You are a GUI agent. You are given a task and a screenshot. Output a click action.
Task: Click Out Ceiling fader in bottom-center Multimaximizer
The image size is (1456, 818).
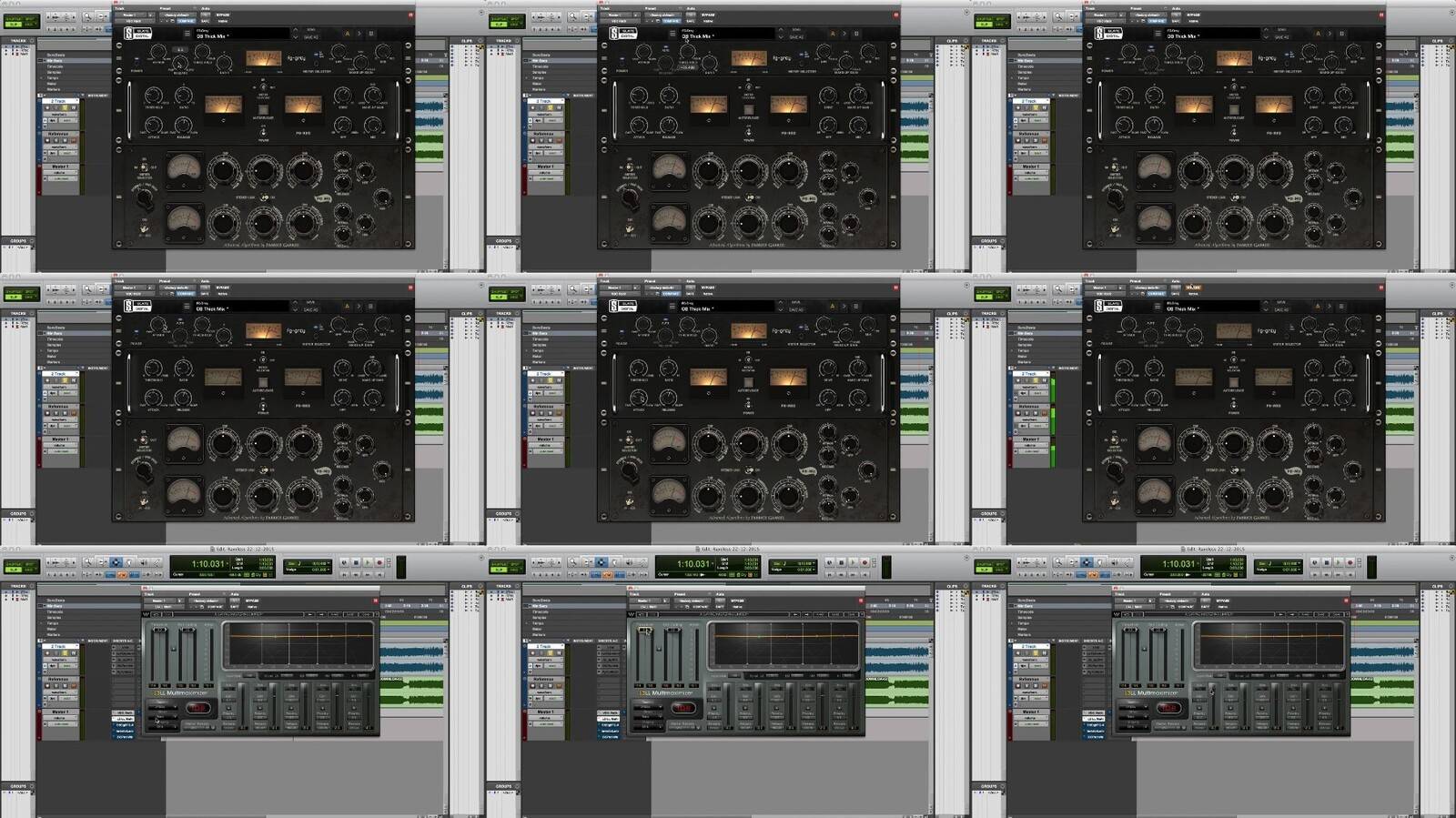(672, 630)
